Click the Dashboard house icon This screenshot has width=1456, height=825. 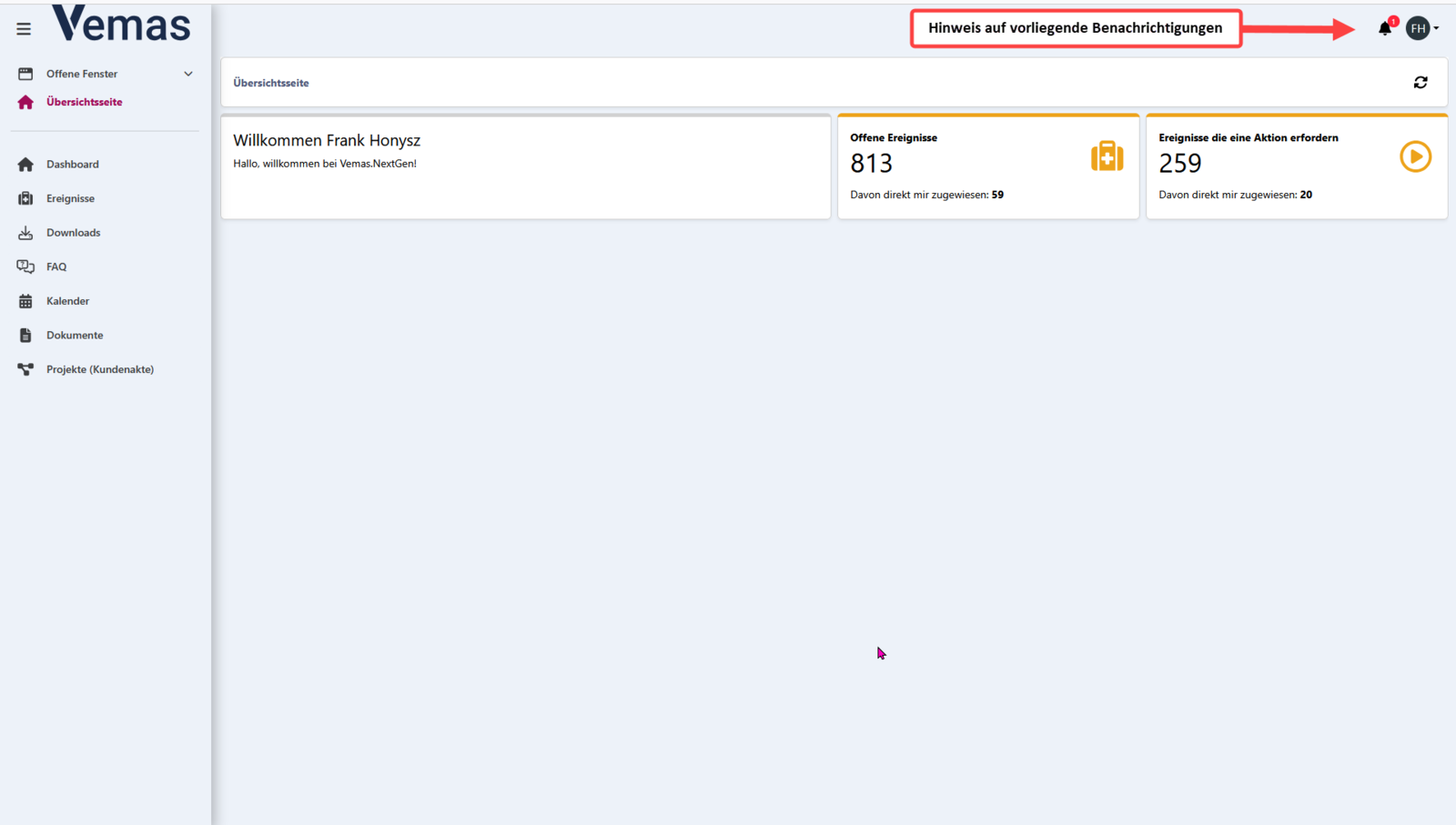click(x=25, y=165)
